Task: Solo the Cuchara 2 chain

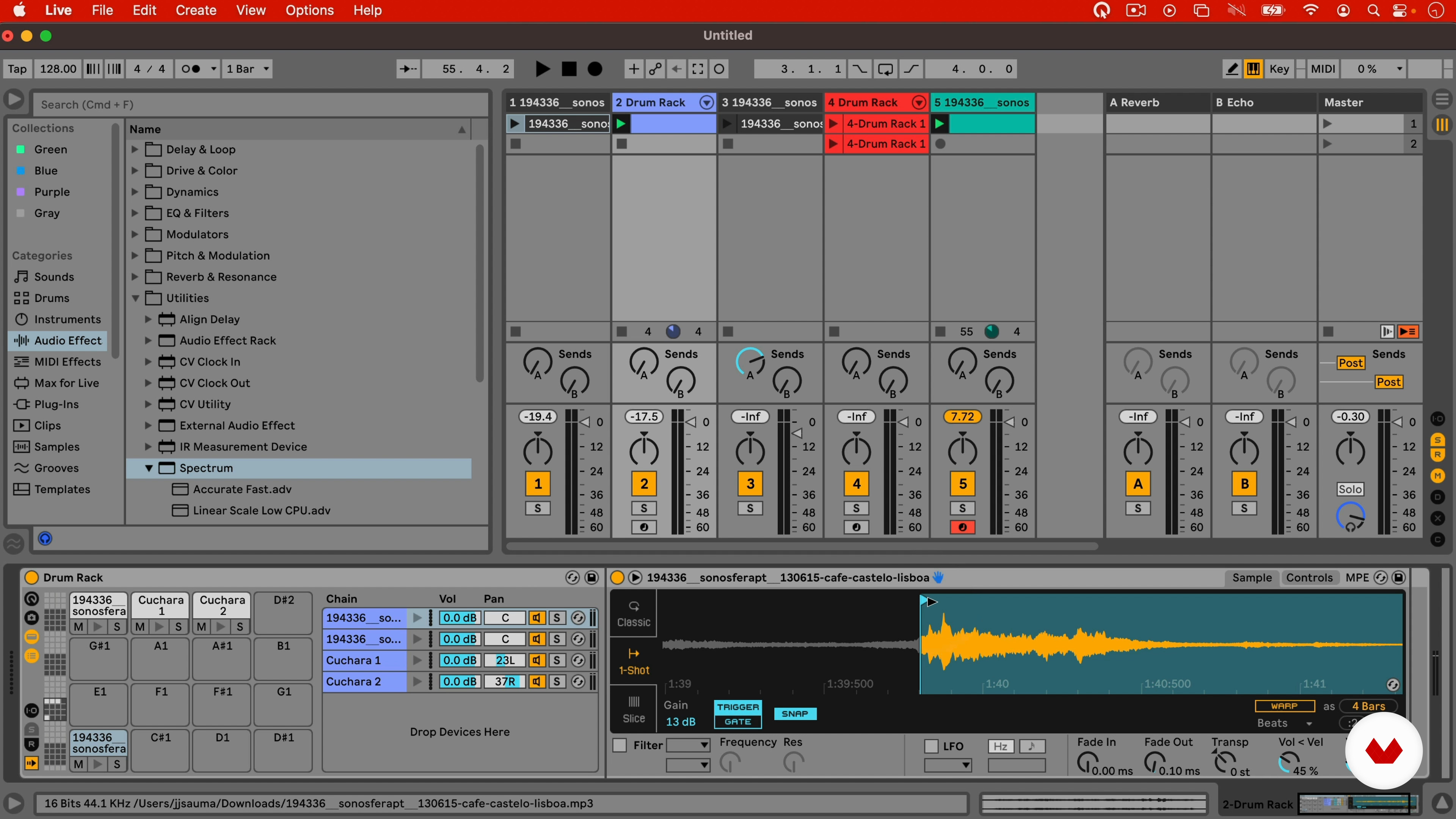Action: 557,682
